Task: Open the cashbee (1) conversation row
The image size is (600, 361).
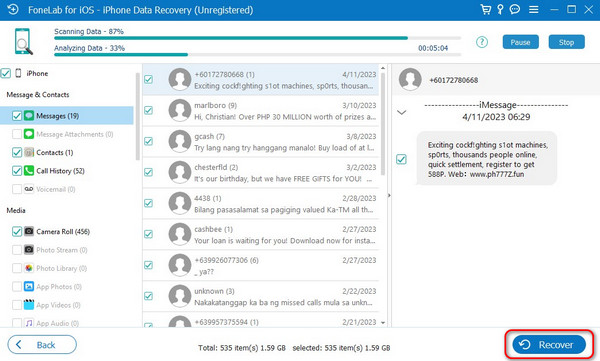Action: click(x=261, y=234)
